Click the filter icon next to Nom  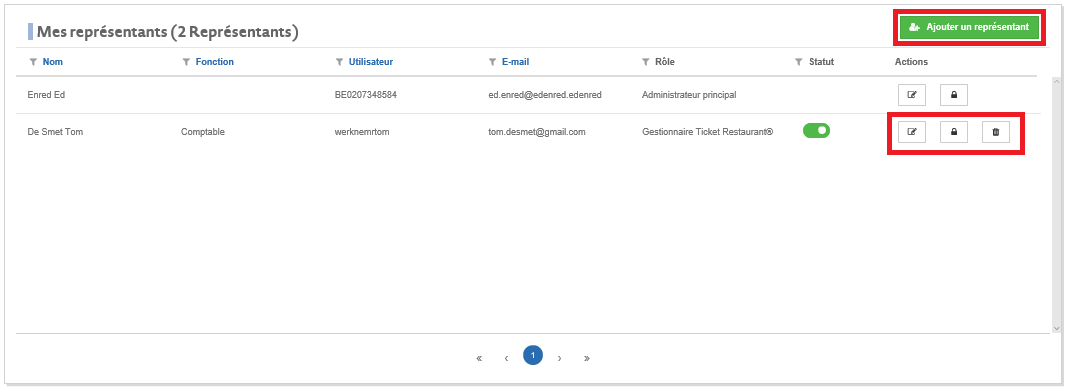[33, 62]
